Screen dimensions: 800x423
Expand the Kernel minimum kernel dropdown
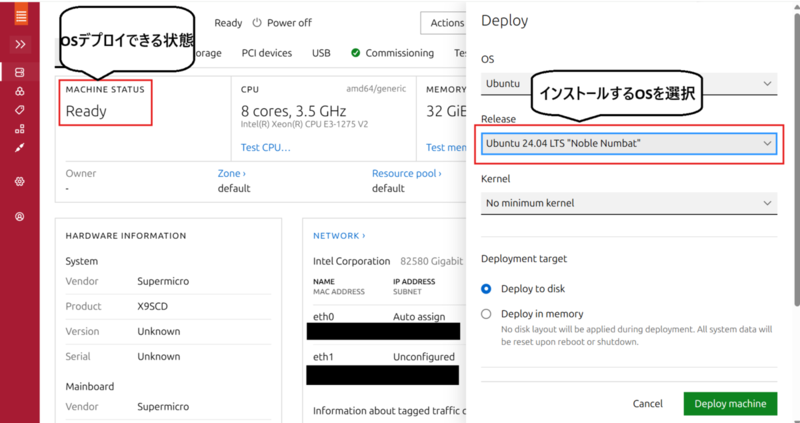[x=628, y=203]
